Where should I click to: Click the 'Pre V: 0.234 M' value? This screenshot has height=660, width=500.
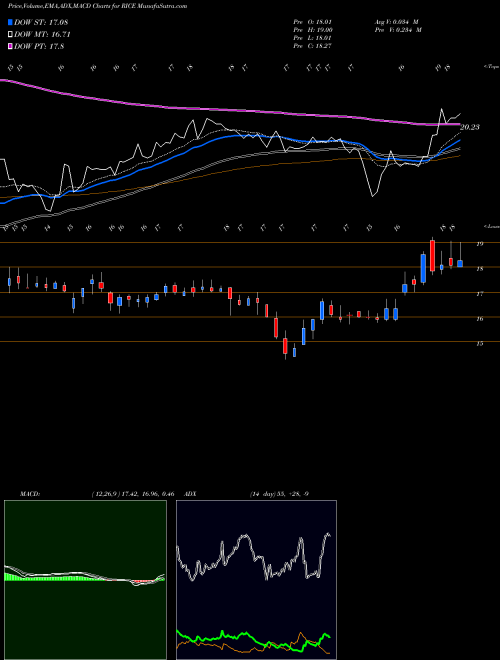coord(398,30)
